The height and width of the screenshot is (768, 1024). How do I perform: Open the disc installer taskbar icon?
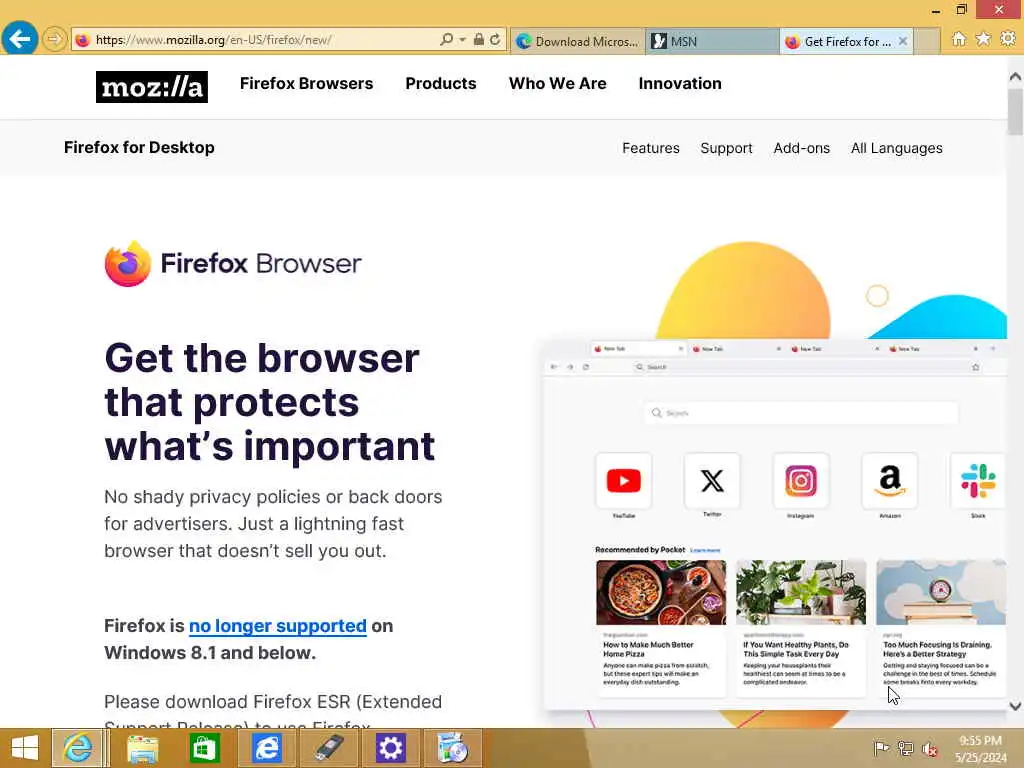coord(453,748)
